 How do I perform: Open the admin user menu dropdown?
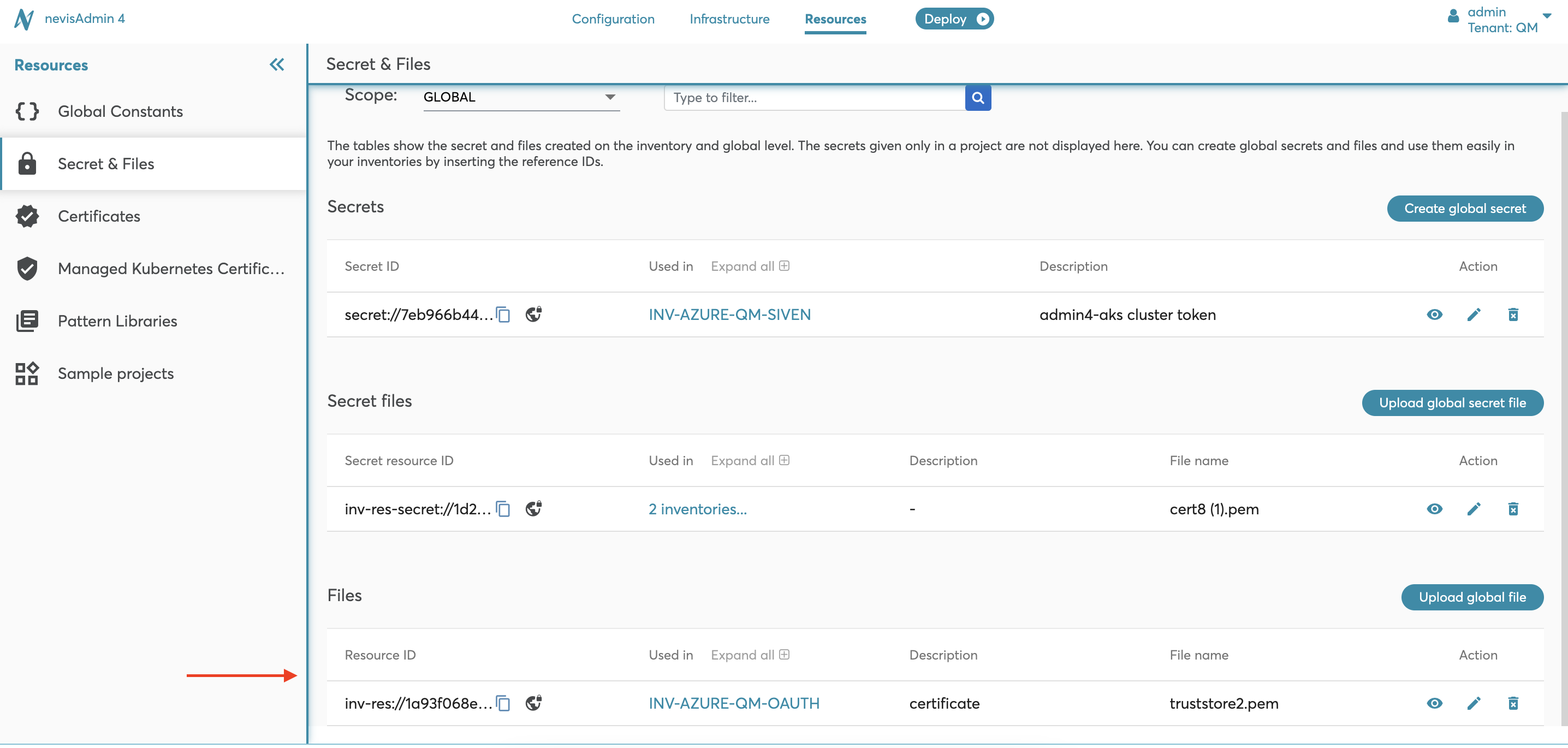(1546, 16)
